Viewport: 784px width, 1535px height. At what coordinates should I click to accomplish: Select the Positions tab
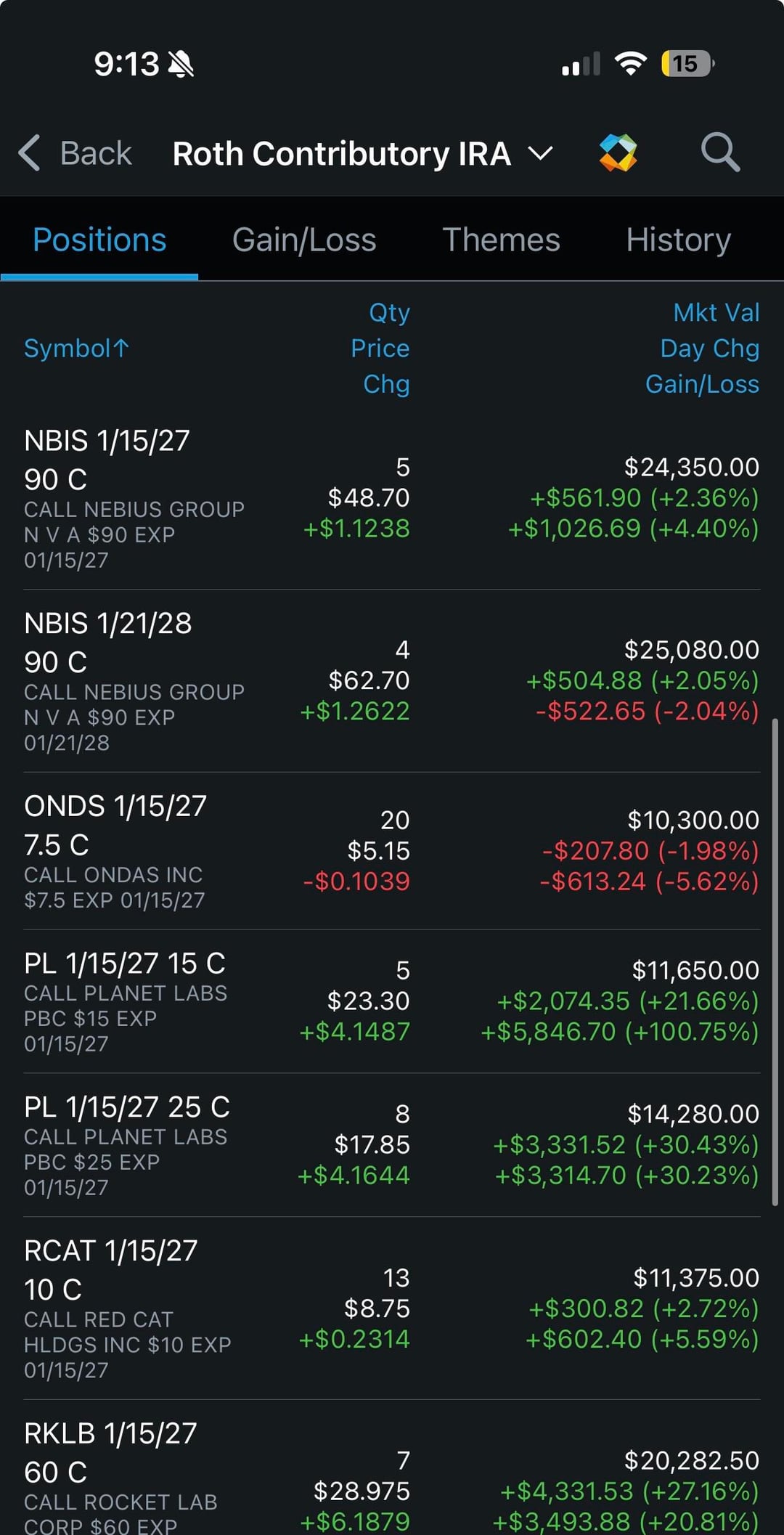click(99, 240)
